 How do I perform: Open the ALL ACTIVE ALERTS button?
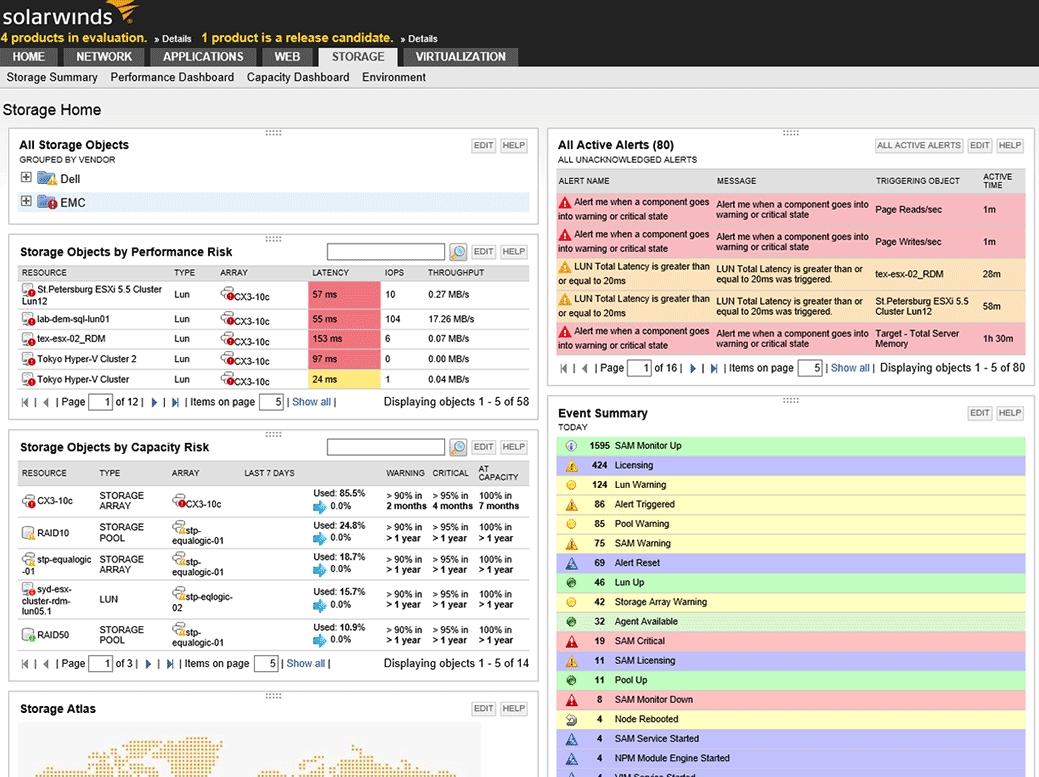click(x=918, y=146)
